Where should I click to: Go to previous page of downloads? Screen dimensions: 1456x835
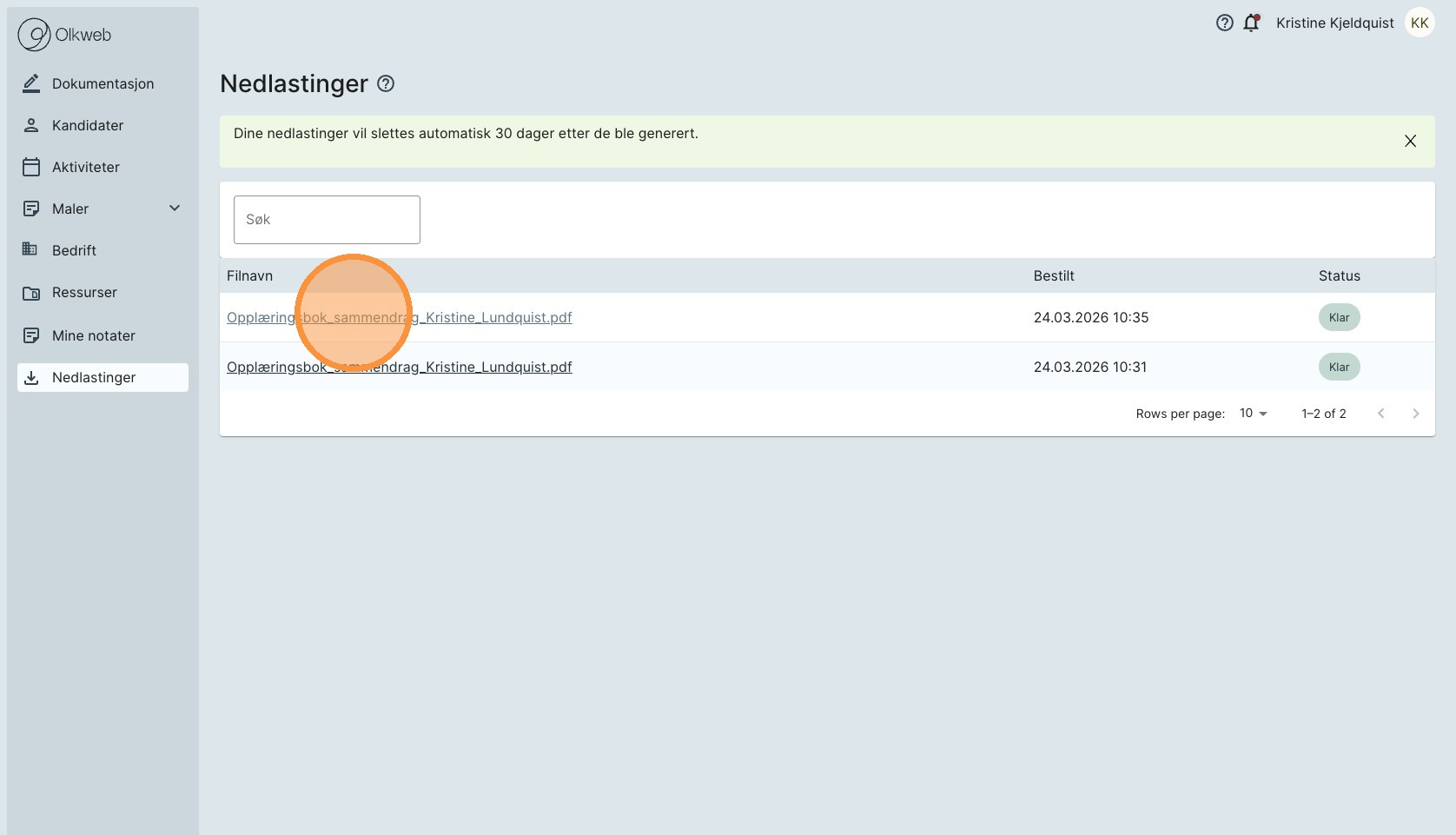[x=1380, y=414]
